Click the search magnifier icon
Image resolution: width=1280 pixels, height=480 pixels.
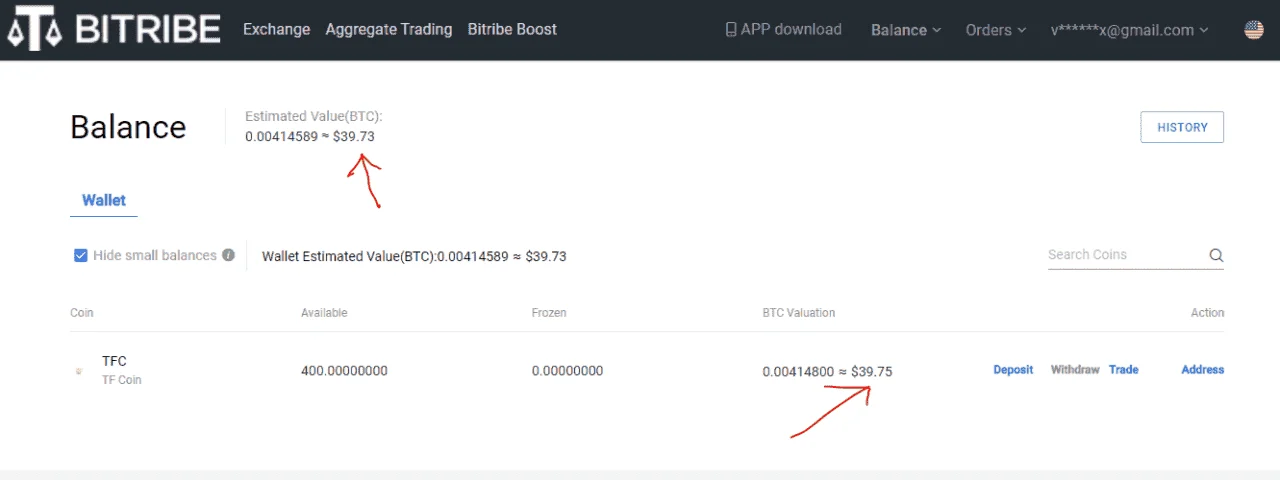coord(1216,255)
